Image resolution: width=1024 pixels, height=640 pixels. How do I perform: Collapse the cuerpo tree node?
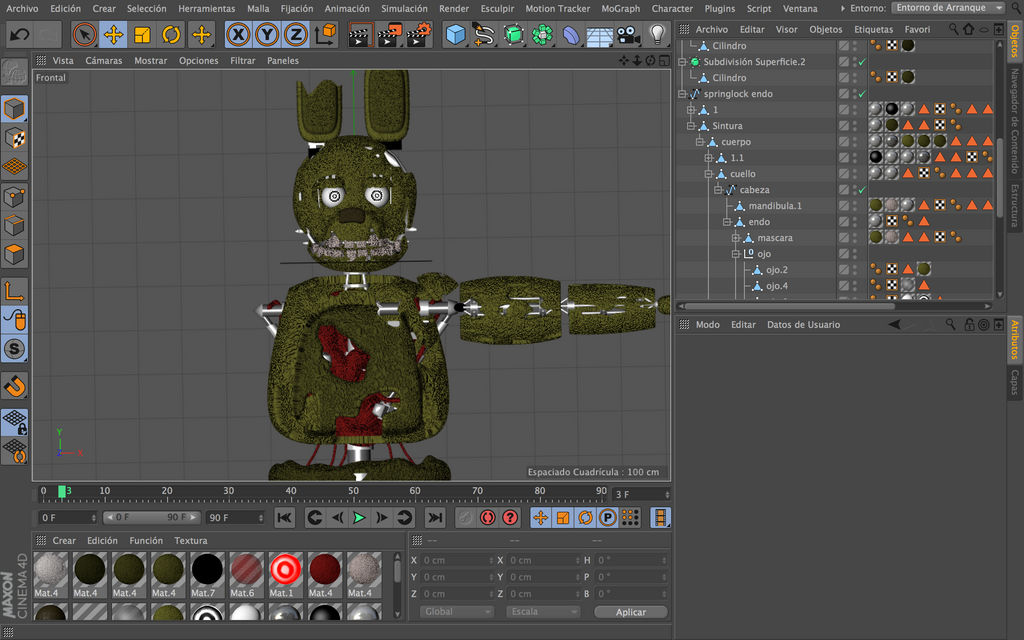click(x=700, y=142)
